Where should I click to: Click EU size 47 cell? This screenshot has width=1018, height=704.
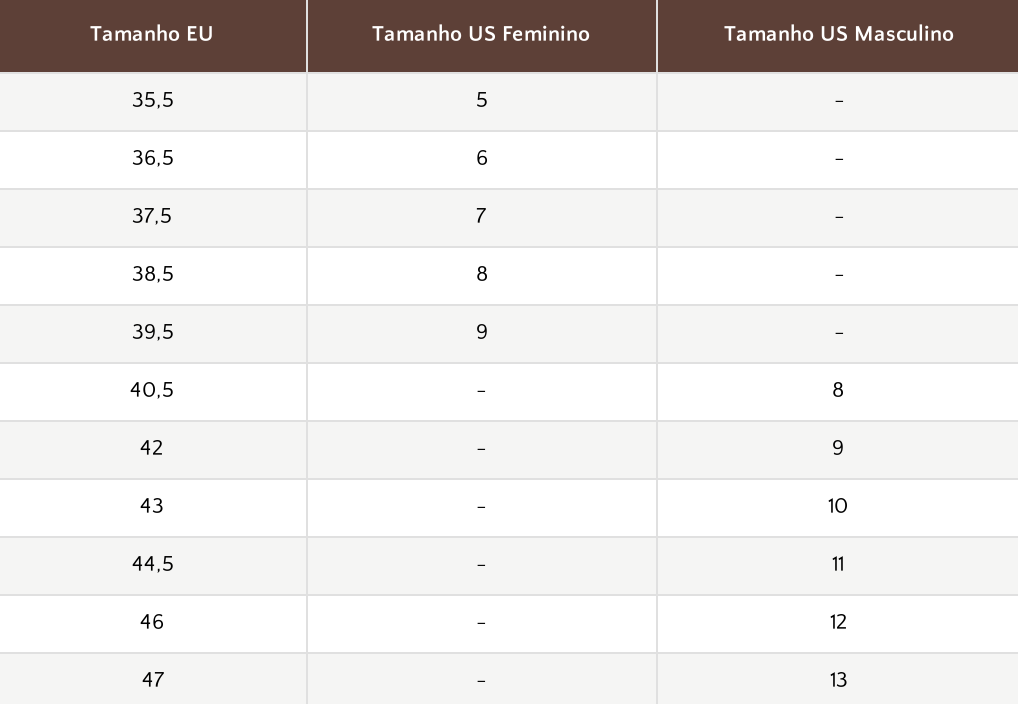tap(153, 679)
